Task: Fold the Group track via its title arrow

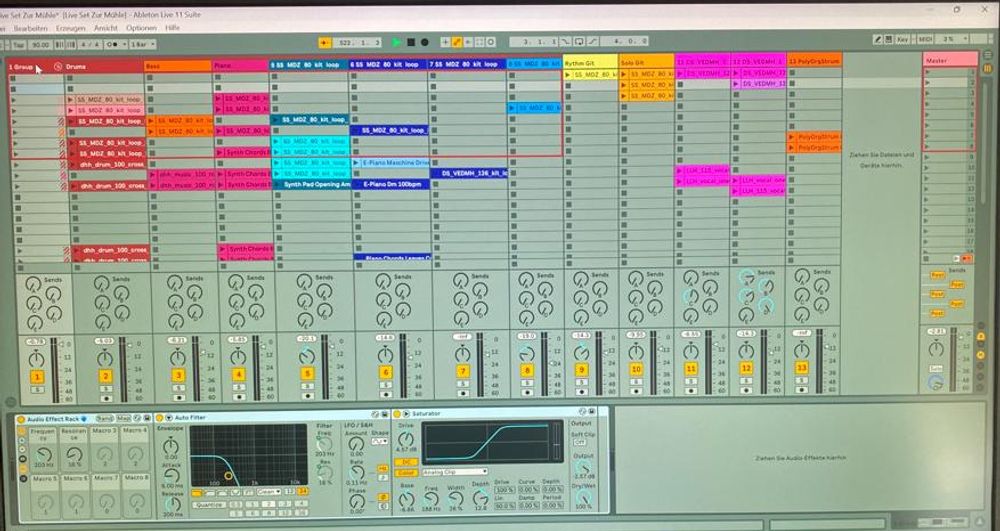Action: point(58,66)
